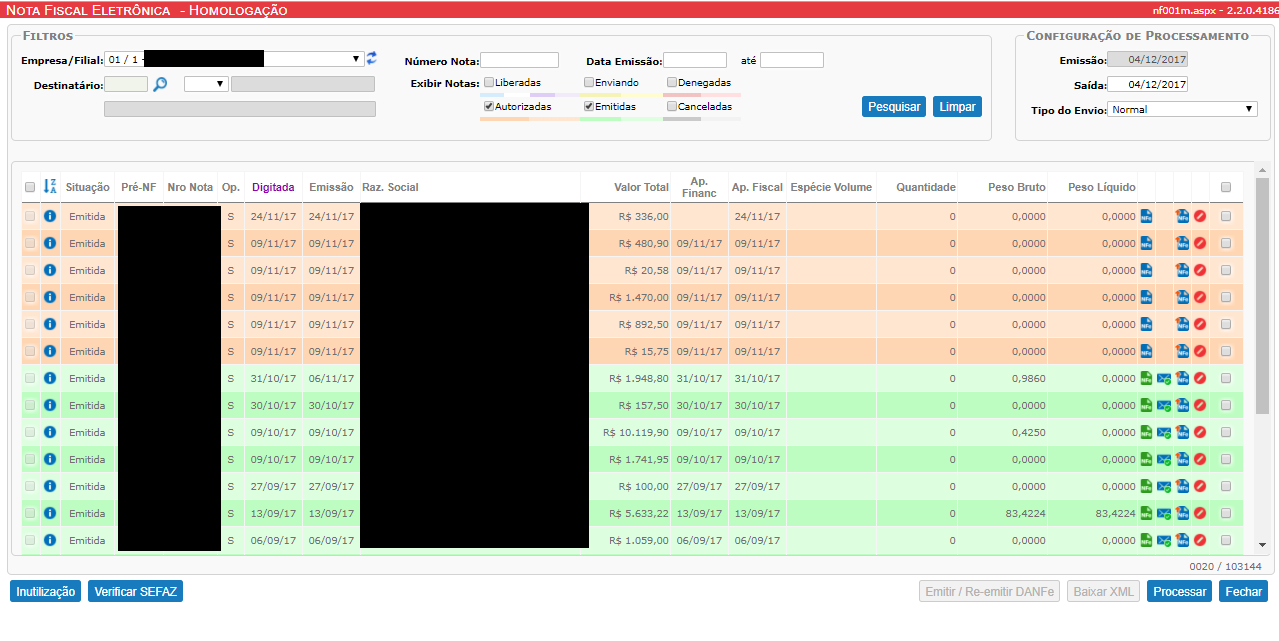Click starred NFe icon on R$ 480,90 row
The image size is (1279, 641).
[x=1182, y=243]
